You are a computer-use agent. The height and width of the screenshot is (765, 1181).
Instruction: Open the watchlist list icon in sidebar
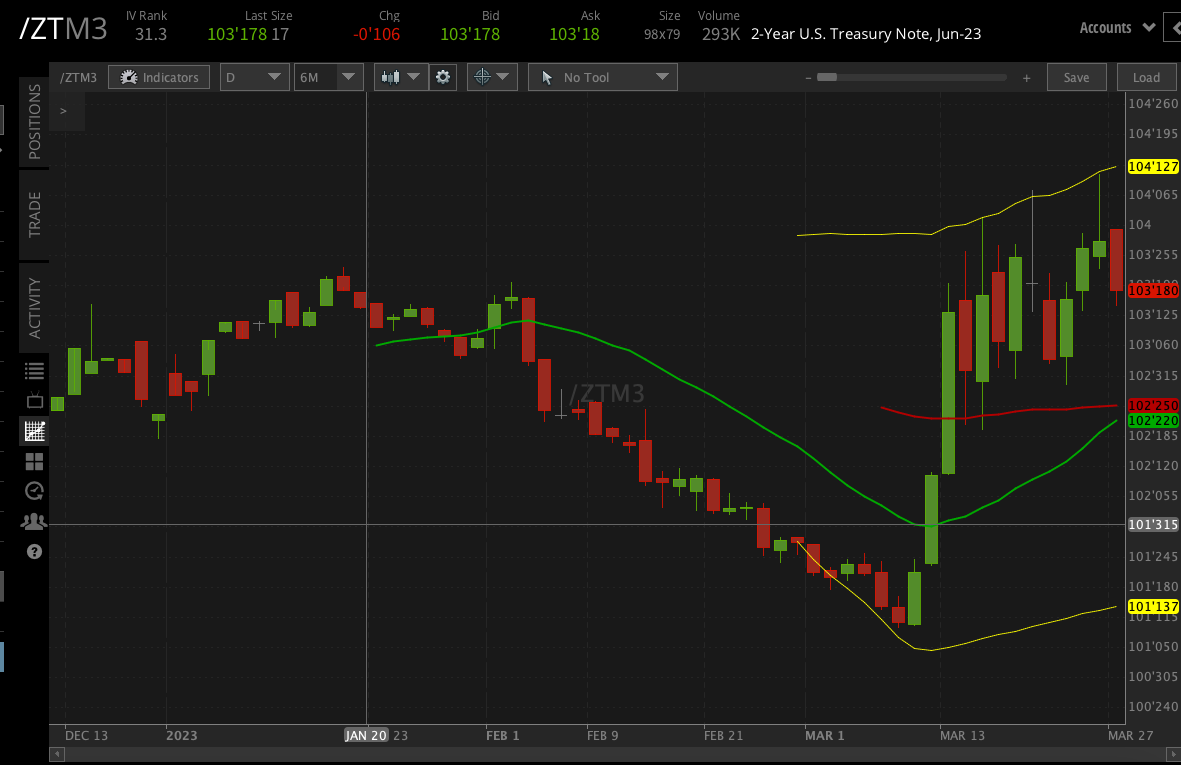(35, 370)
